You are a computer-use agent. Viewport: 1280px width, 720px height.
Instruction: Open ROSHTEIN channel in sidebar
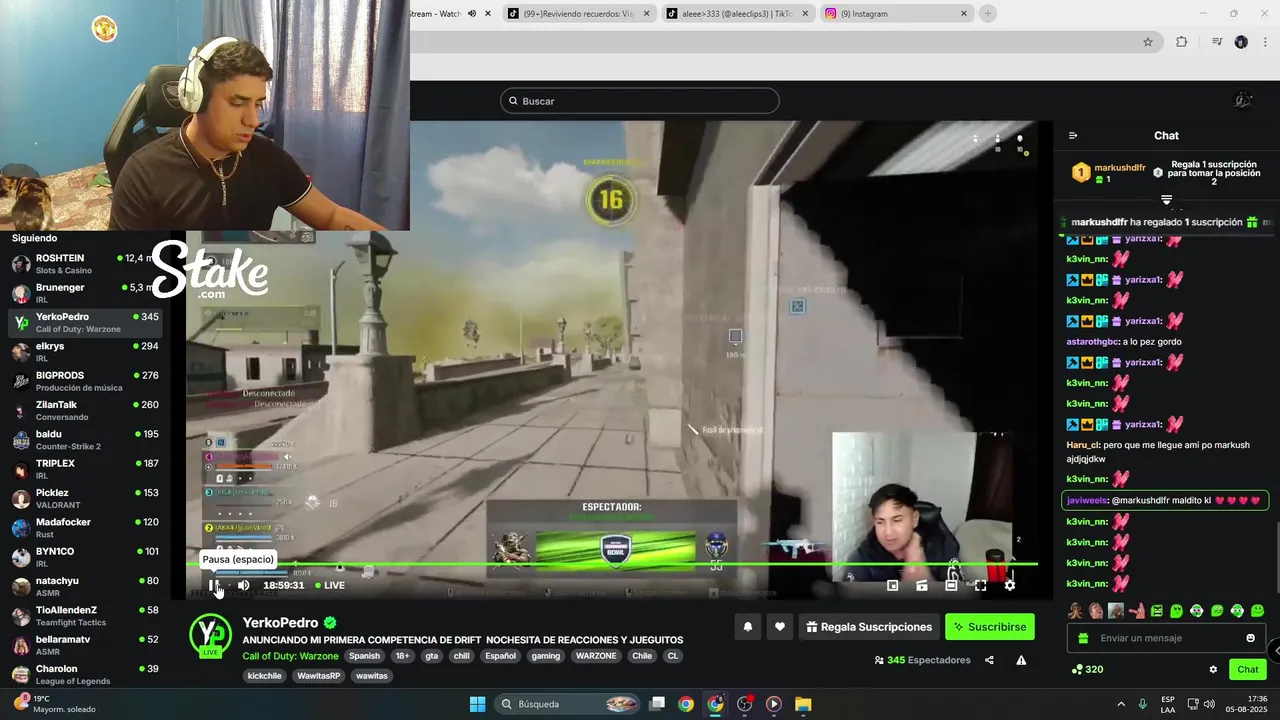[85, 264]
